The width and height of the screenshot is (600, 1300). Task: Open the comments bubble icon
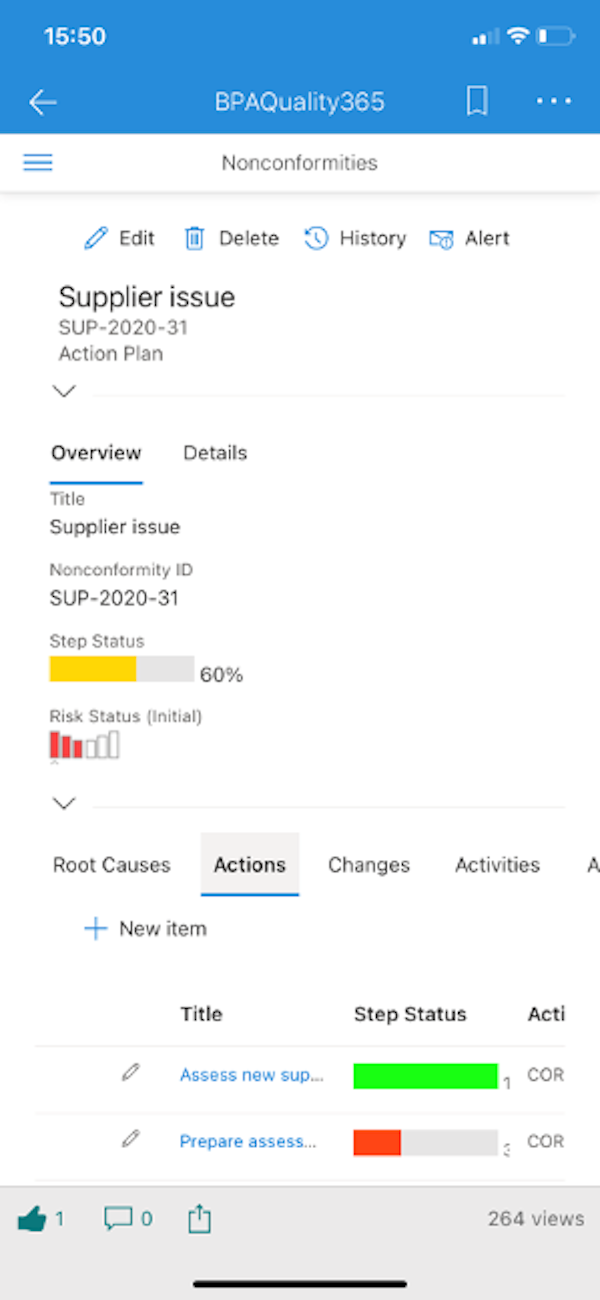(x=119, y=1219)
